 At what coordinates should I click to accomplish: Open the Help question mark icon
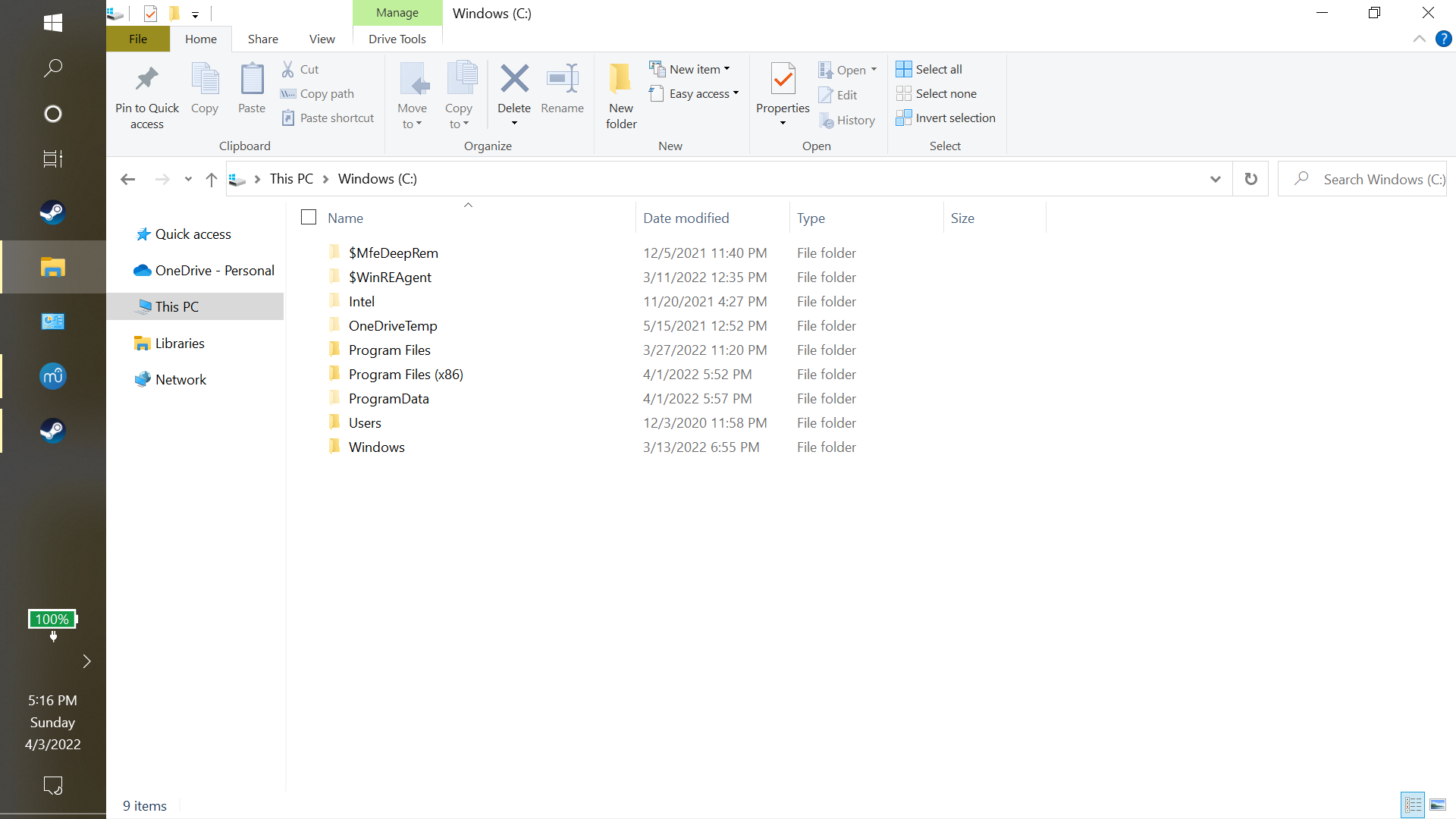pyautogui.click(x=1443, y=39)
